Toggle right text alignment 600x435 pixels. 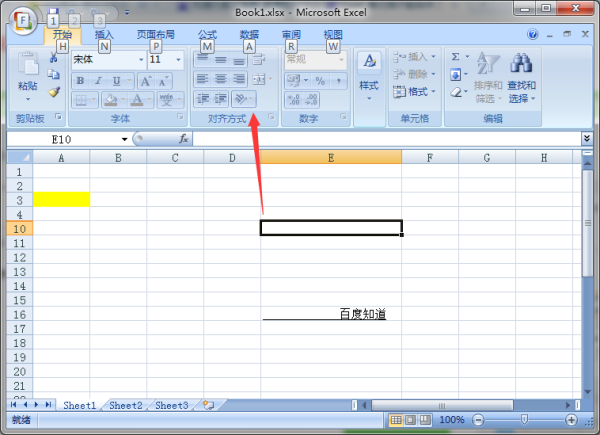coord(239,79)
